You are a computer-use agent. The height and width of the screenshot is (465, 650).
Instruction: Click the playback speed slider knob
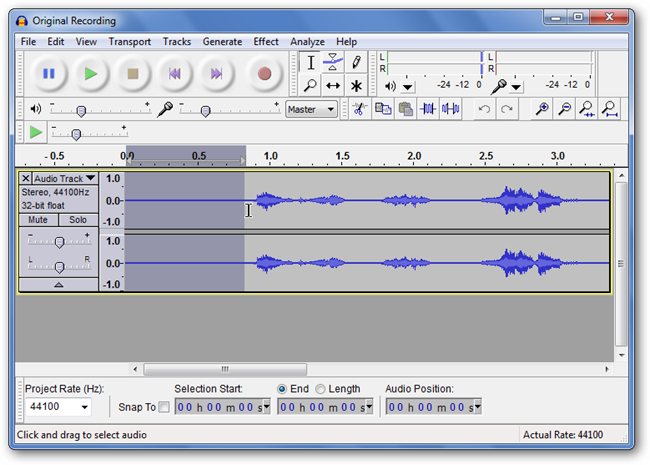tap(76, 135)
